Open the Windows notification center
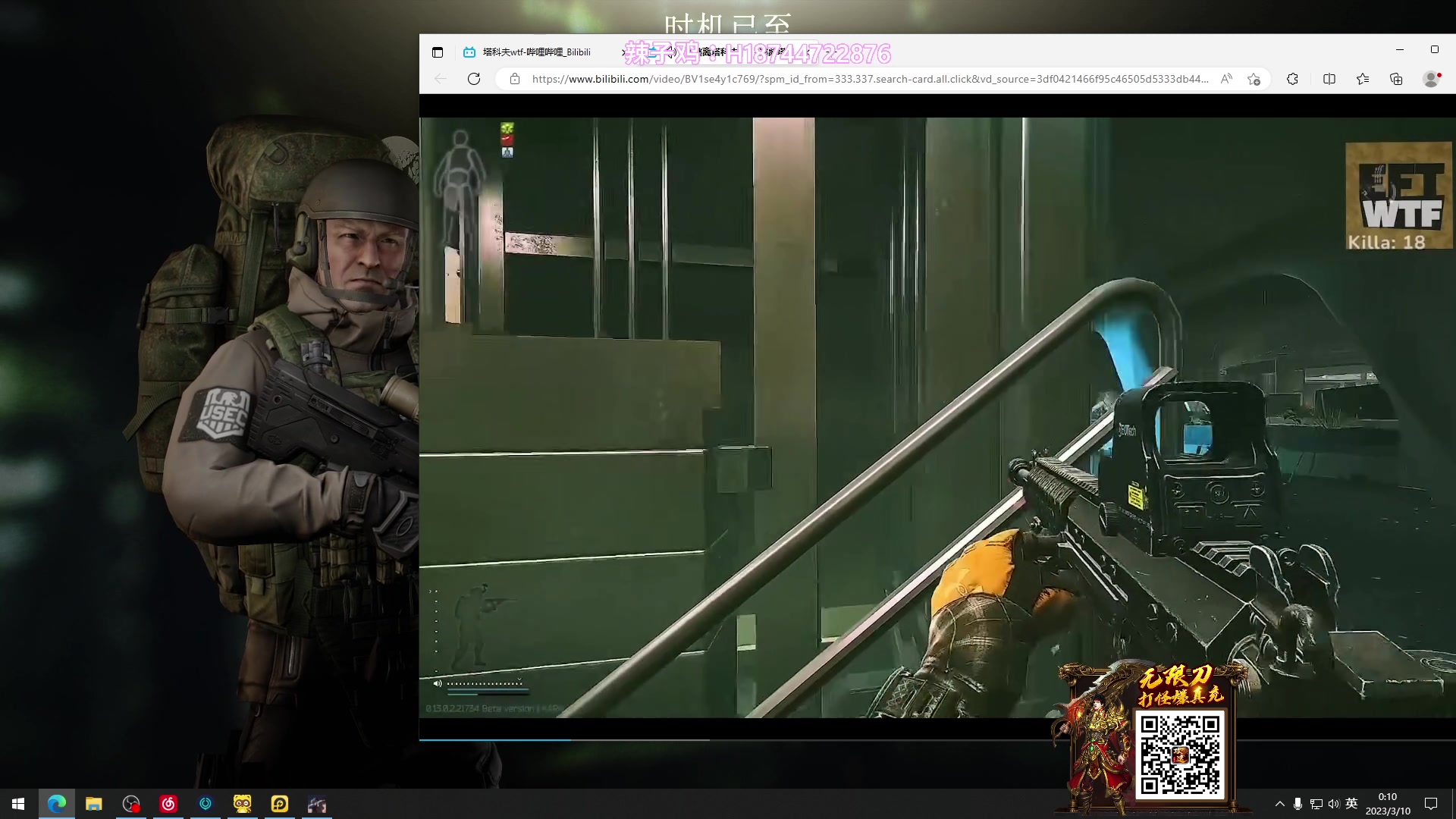1456x819 pixels. point(1431,804)
